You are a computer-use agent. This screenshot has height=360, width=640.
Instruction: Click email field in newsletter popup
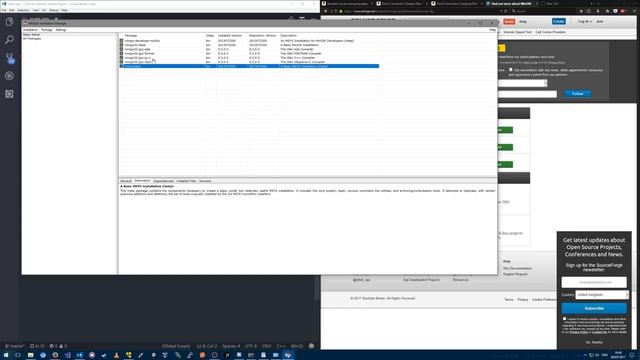(x=594, y=282)
